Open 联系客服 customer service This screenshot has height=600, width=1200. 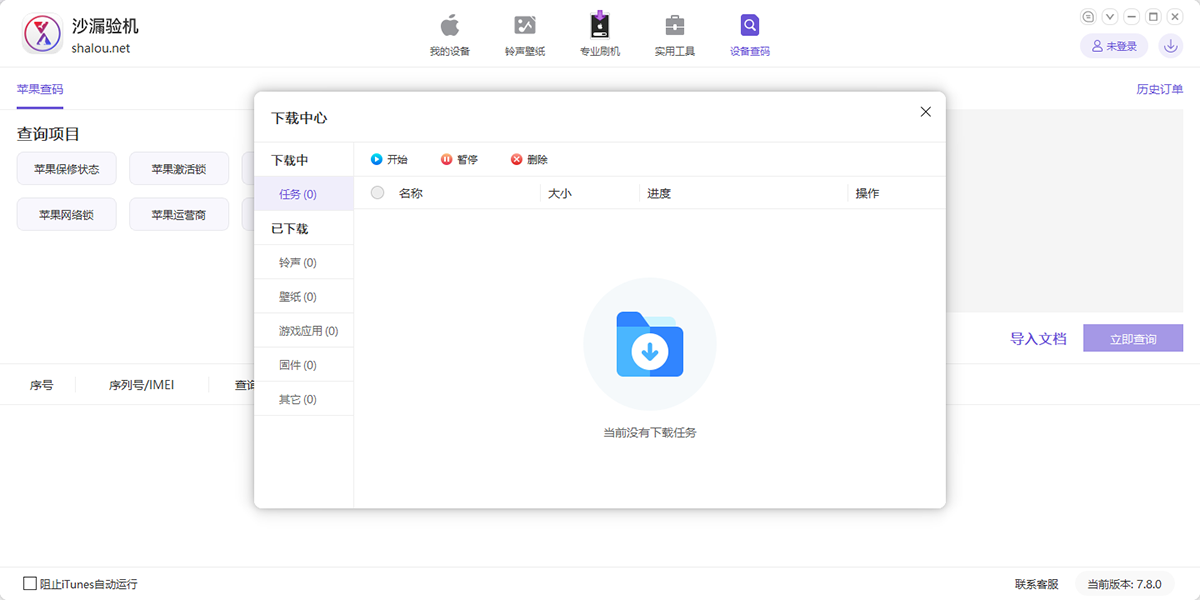point(1037,584)
